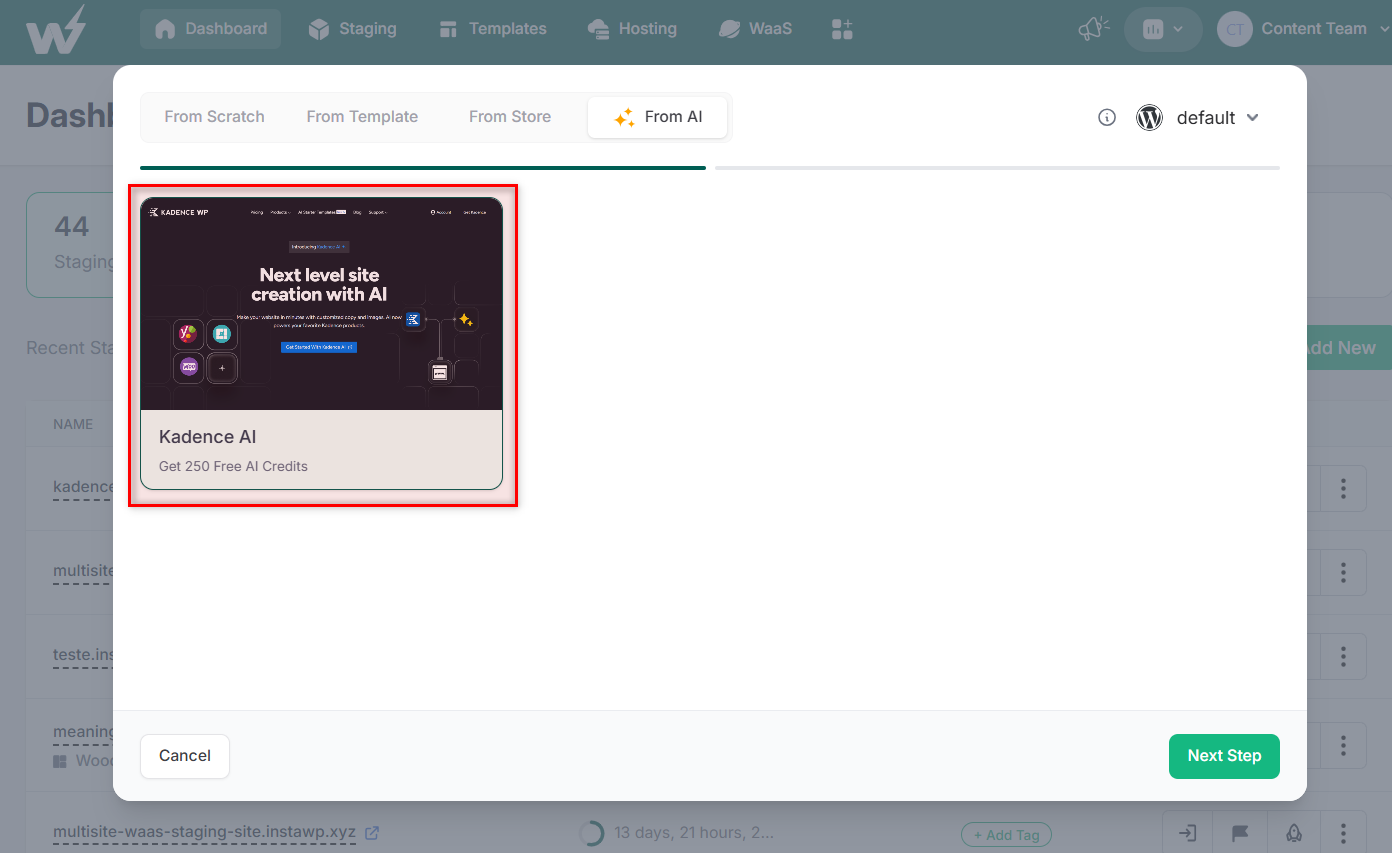Viewport: 1392px width, 853px height.
Task: Select the Kadence AI card
Action: 322,344
